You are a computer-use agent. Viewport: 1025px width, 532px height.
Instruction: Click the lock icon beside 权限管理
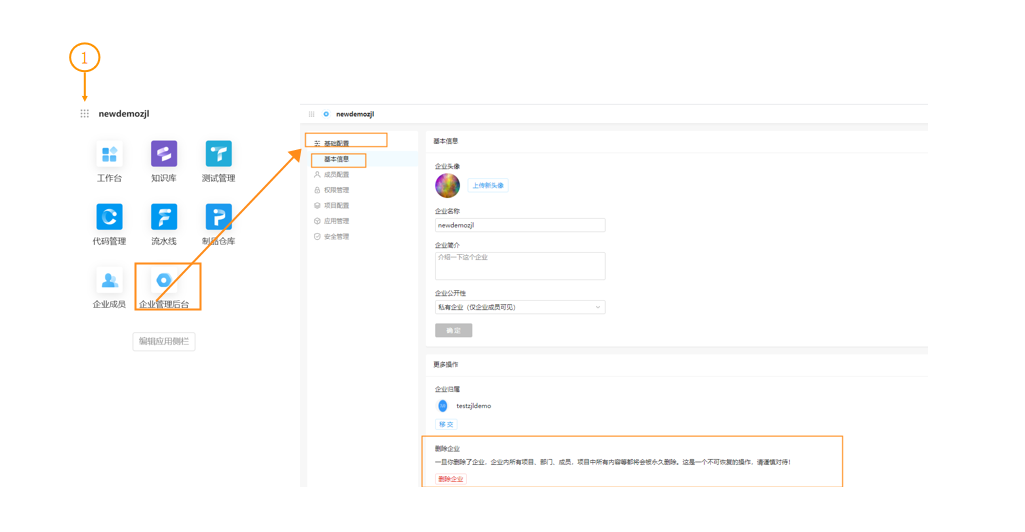(317, 190)
